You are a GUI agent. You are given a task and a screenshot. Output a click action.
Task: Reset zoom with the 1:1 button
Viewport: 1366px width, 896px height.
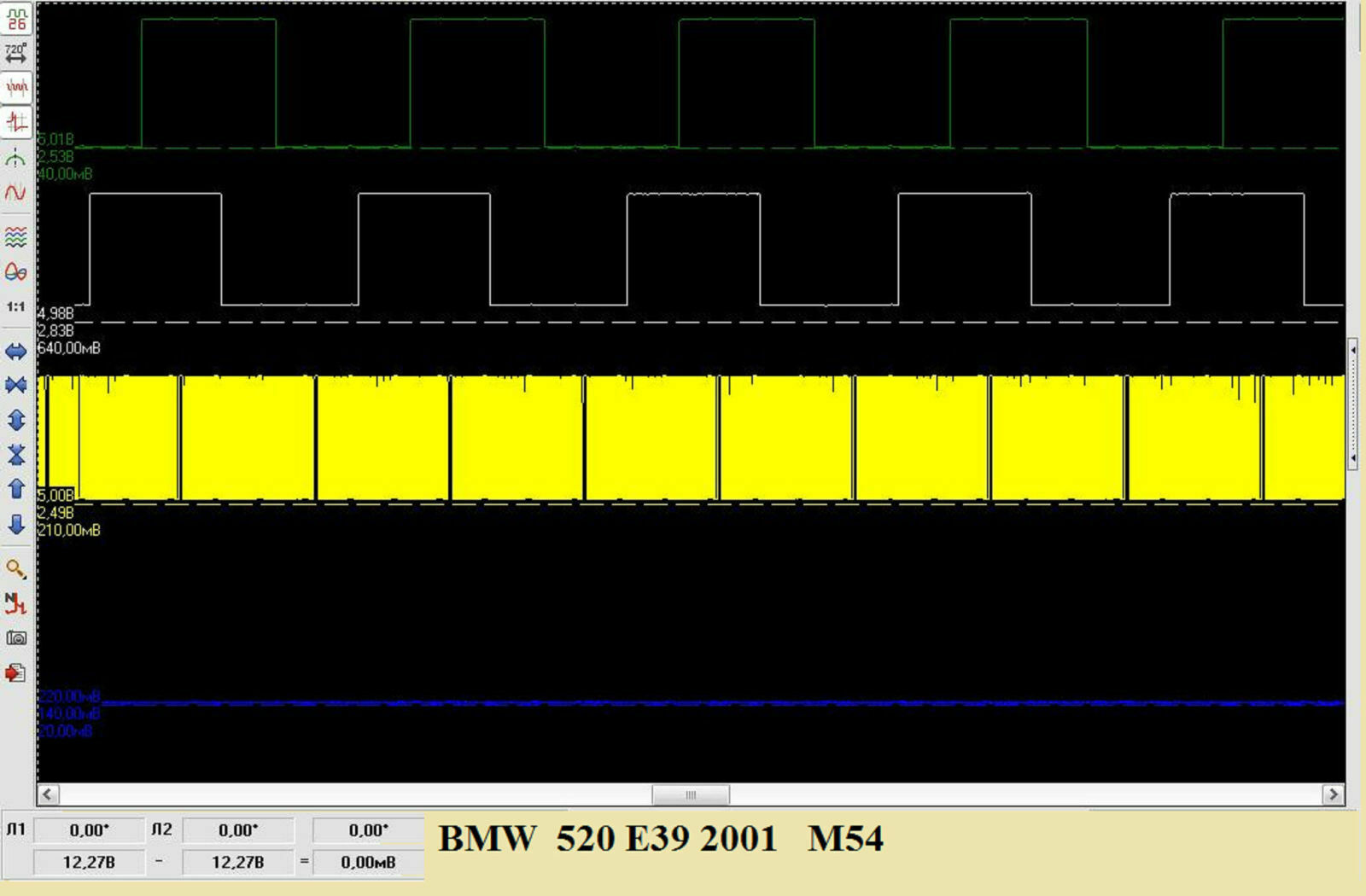tap(16, 306)
